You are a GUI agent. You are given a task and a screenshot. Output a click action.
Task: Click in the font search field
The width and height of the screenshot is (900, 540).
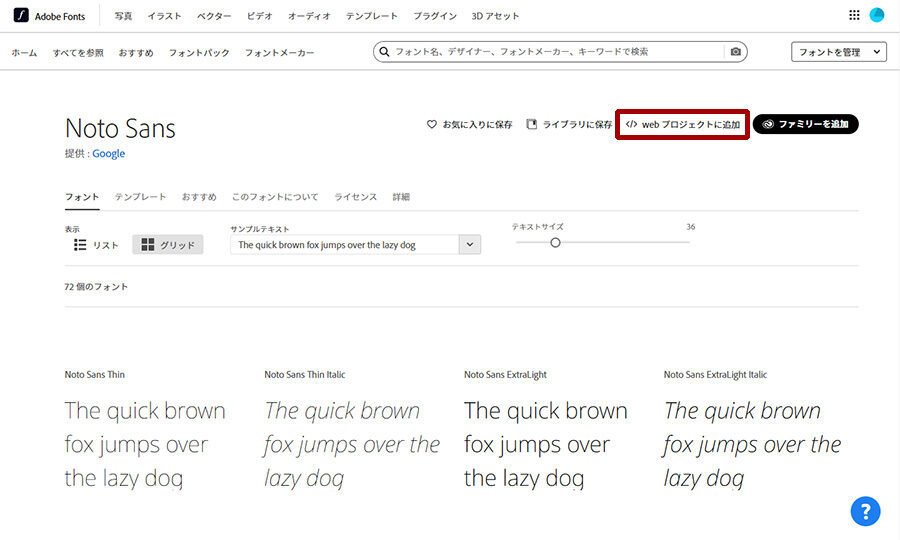coord(560,52)
